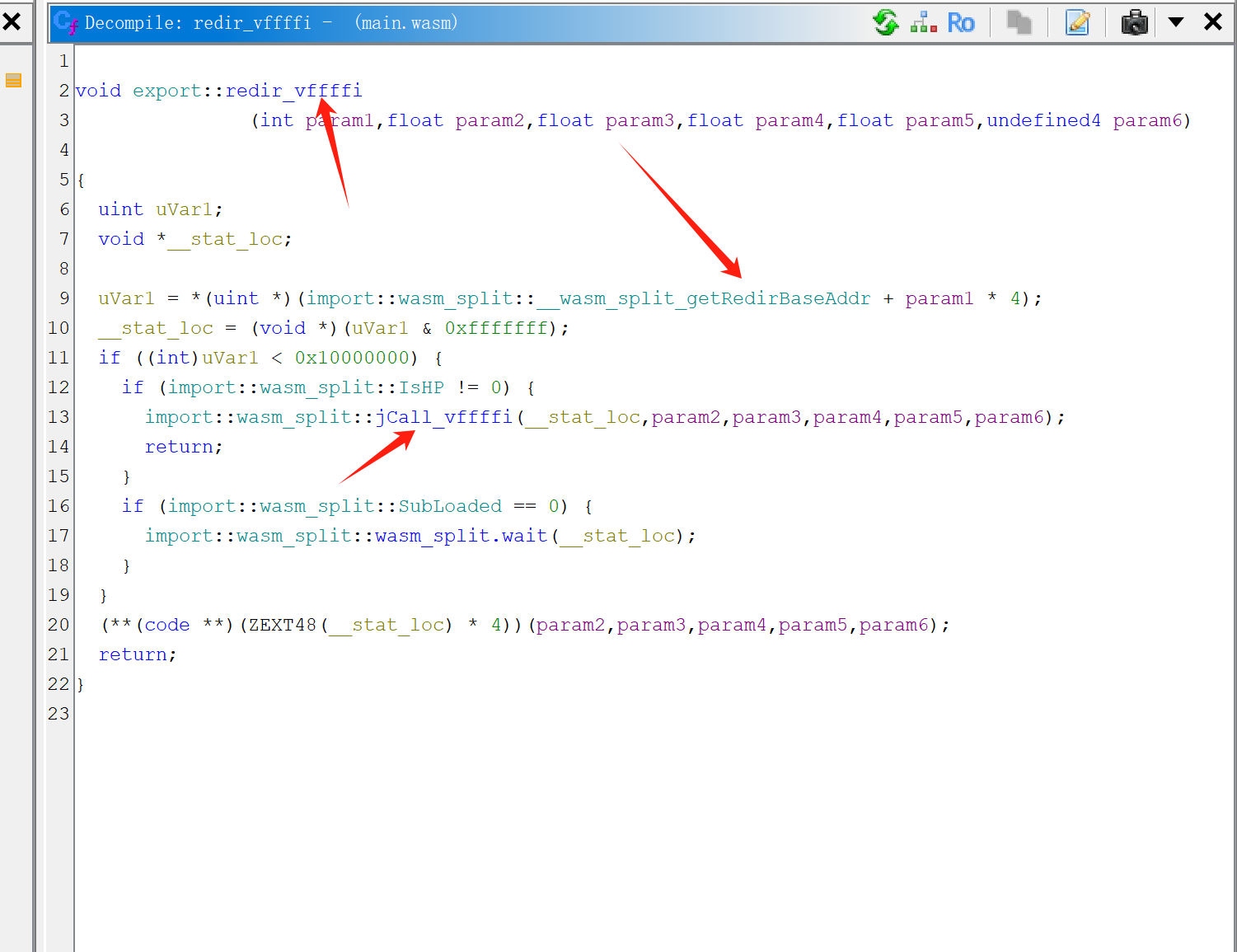Click the return statement on line 14
Viewport: 1237px width, 952px height.
point(179,447)
